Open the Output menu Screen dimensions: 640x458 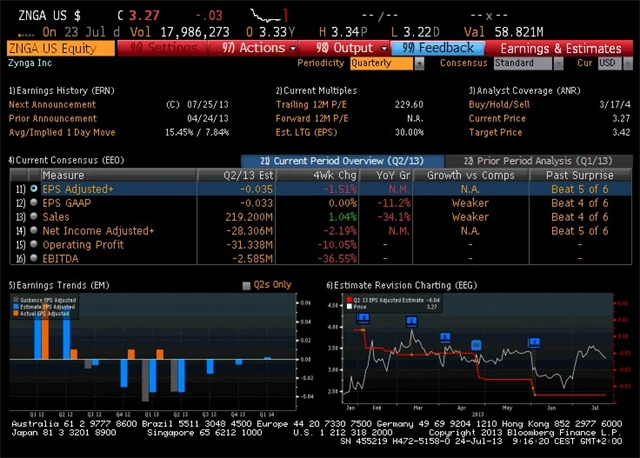coord(344,48)
